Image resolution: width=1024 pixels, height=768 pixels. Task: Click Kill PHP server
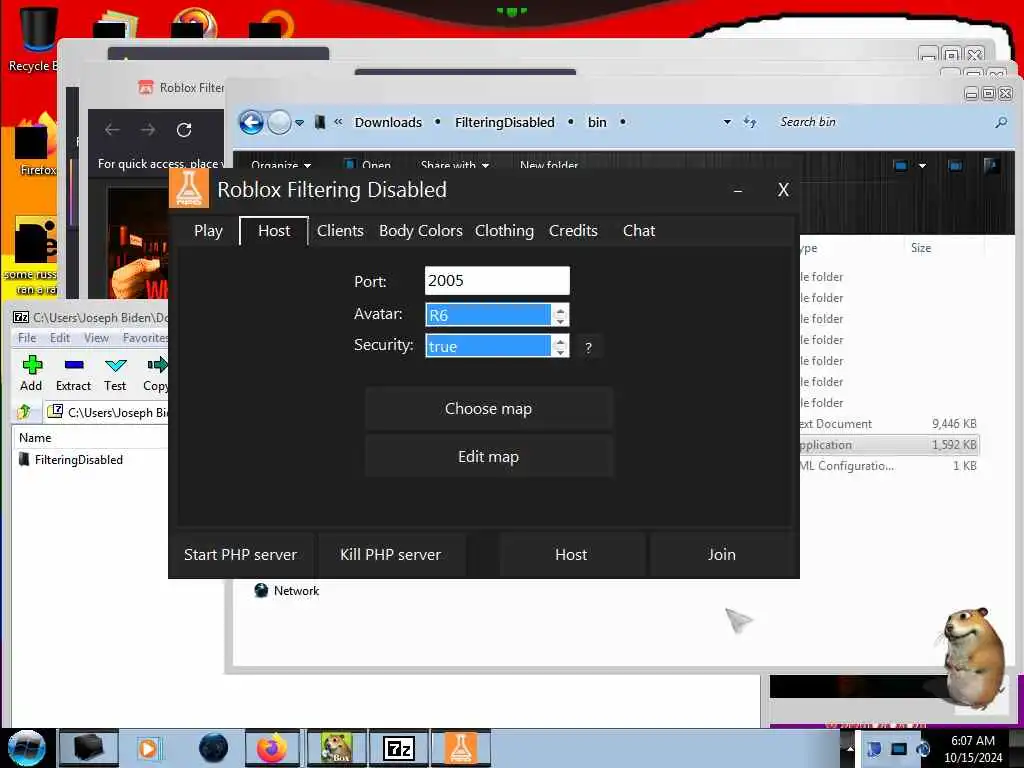(391, 554)
